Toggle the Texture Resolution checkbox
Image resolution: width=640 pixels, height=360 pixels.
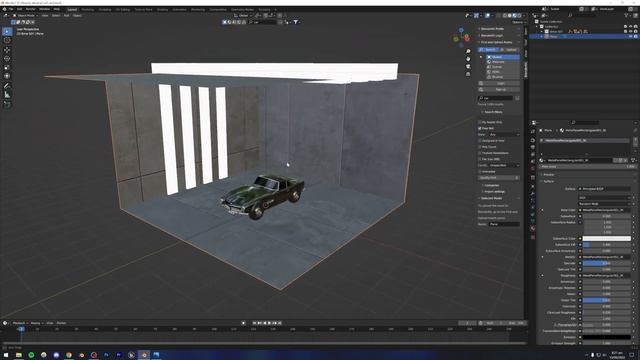[480, 153]
